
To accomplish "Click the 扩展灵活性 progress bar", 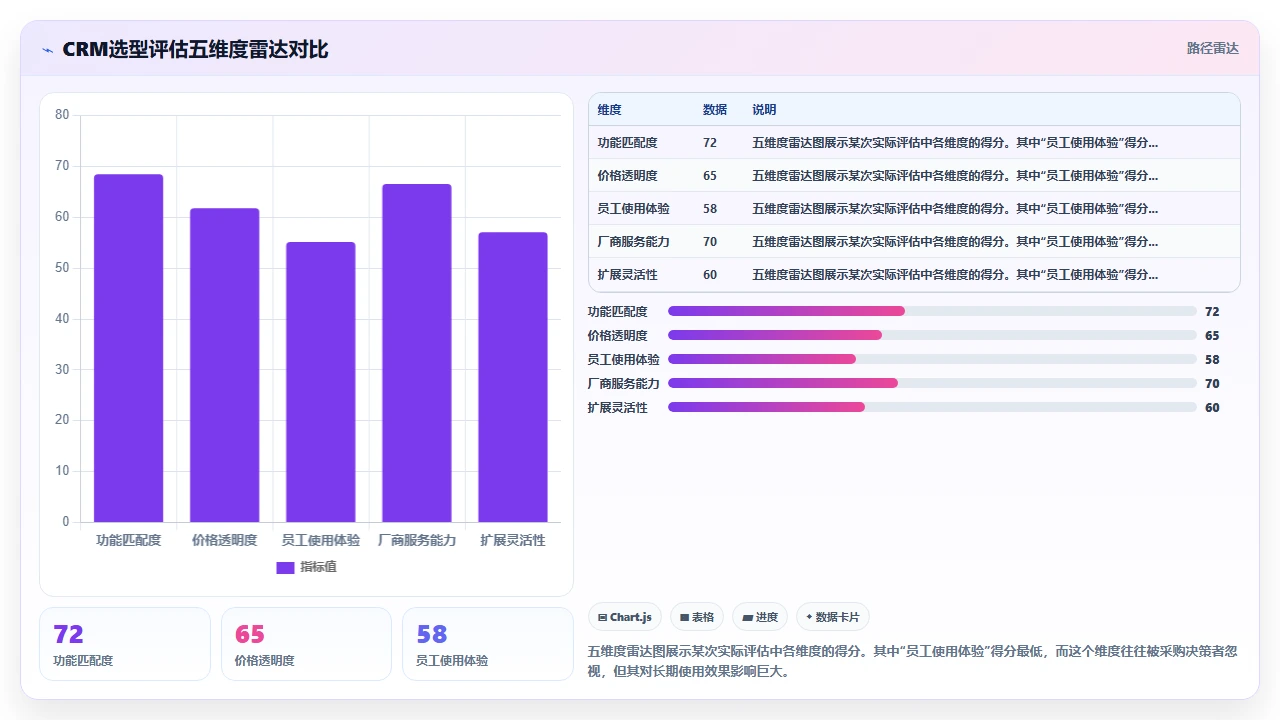I will pyautogui.click(x=932, y=407).
